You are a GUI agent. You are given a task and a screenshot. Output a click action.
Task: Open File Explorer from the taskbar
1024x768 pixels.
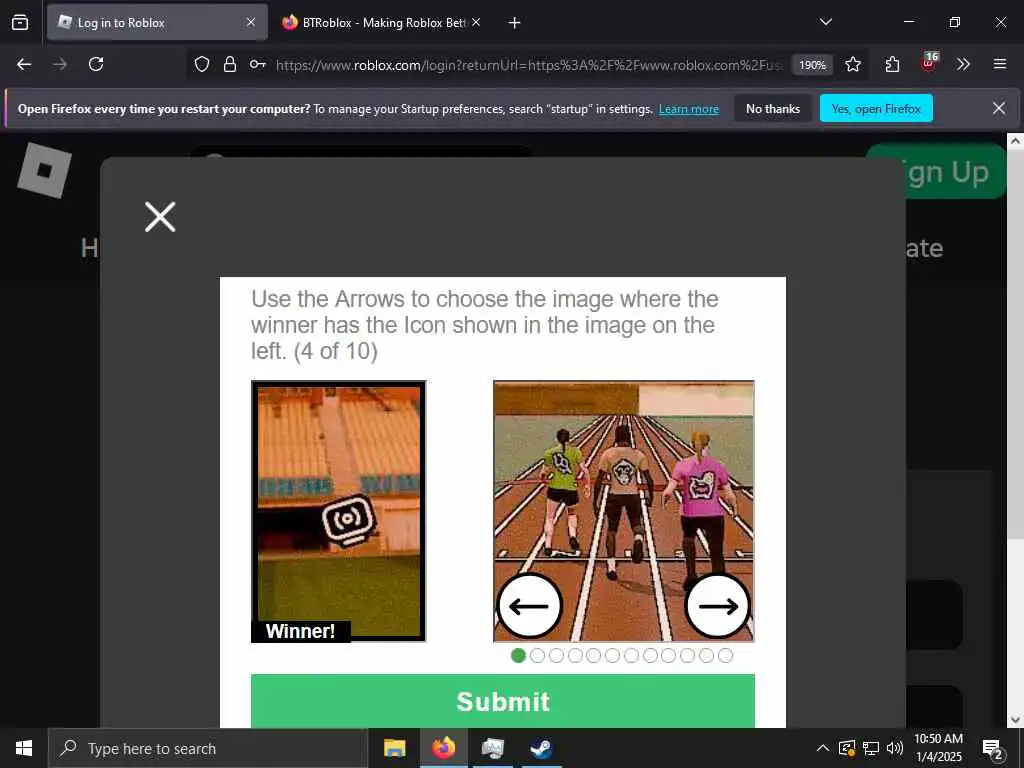point(394,748)
